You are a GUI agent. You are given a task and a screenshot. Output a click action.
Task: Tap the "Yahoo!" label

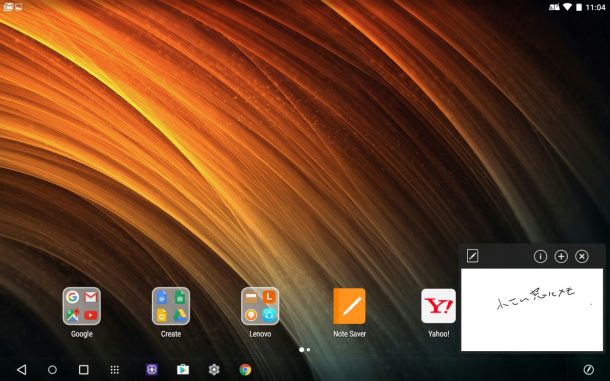pos(438,334)
